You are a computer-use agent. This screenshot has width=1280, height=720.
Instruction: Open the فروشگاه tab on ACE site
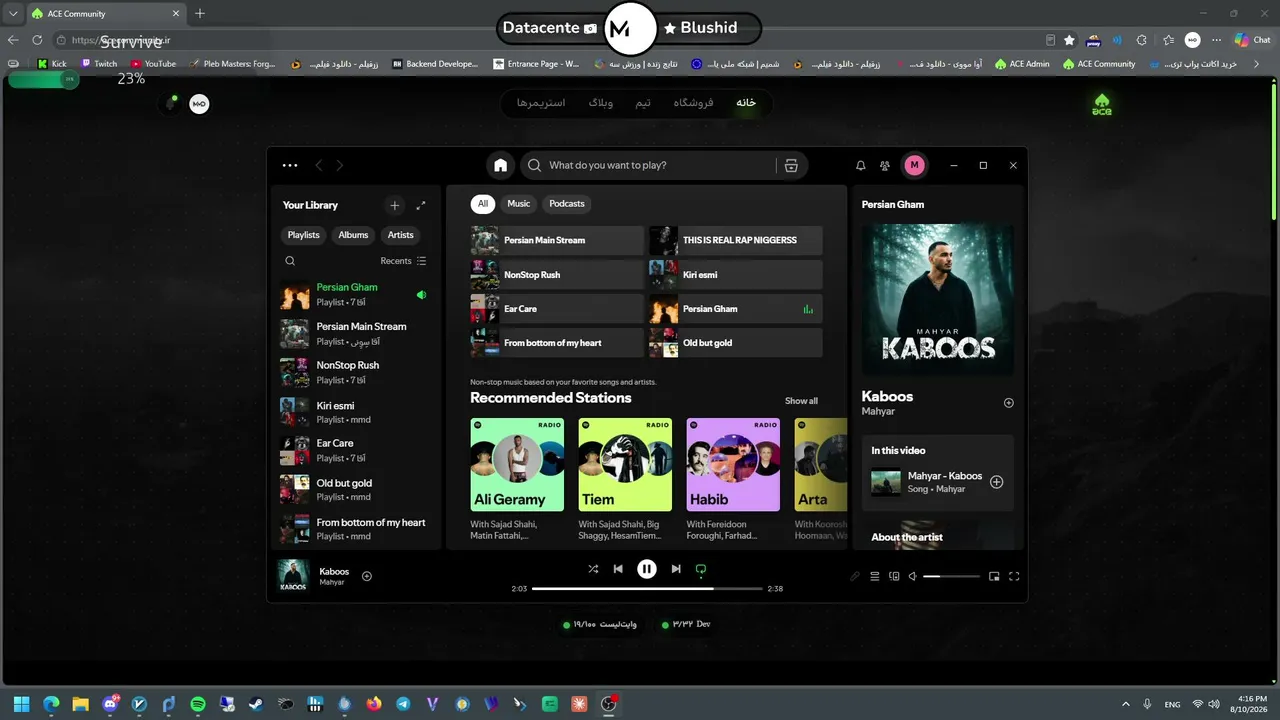pyautogui.click(x=693, y=103)
